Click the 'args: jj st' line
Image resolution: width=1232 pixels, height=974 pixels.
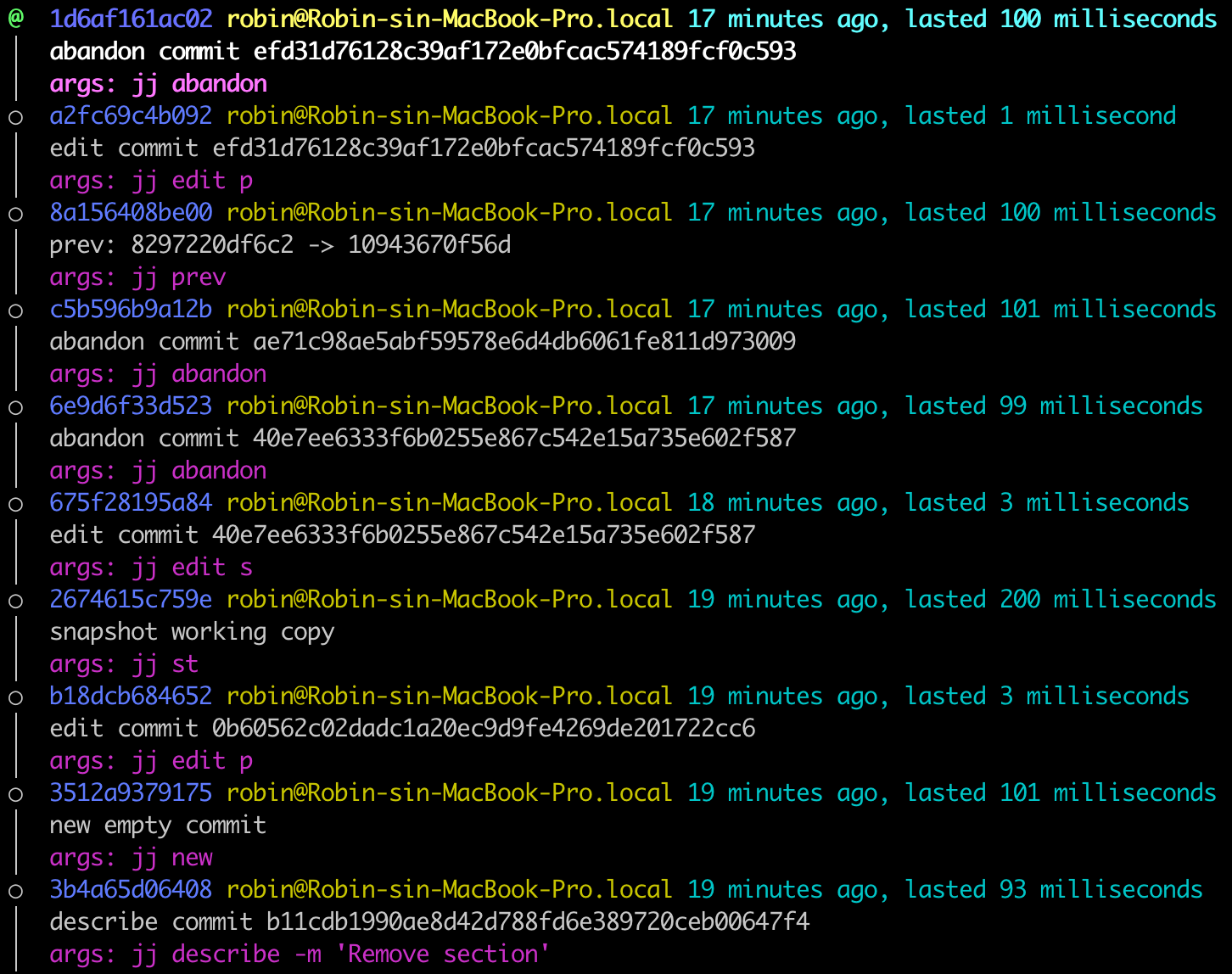coord(124,664)
